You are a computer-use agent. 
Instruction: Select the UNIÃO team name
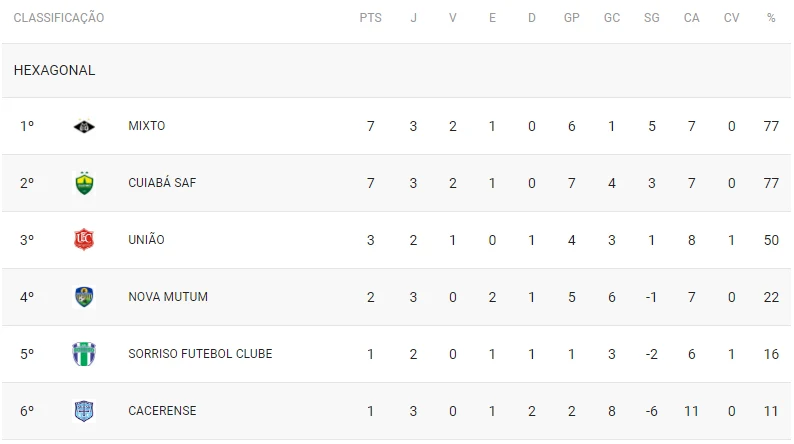coord(147,240)
